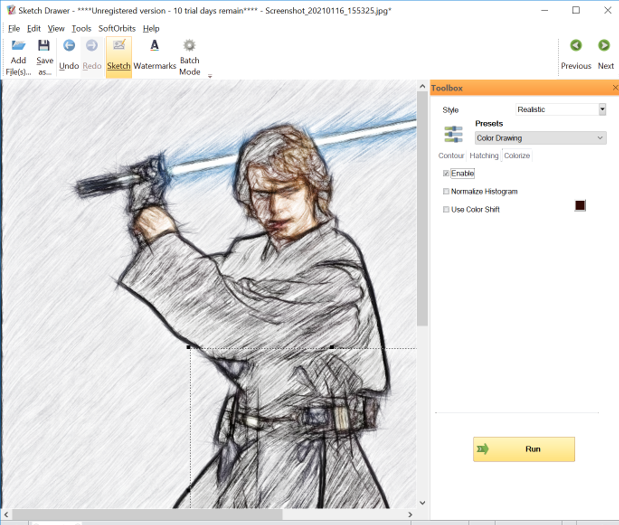The height and width of the screenshot is (525, 619).
Task: Minimize the Sketch Drawer window
Action: point(545,10)
